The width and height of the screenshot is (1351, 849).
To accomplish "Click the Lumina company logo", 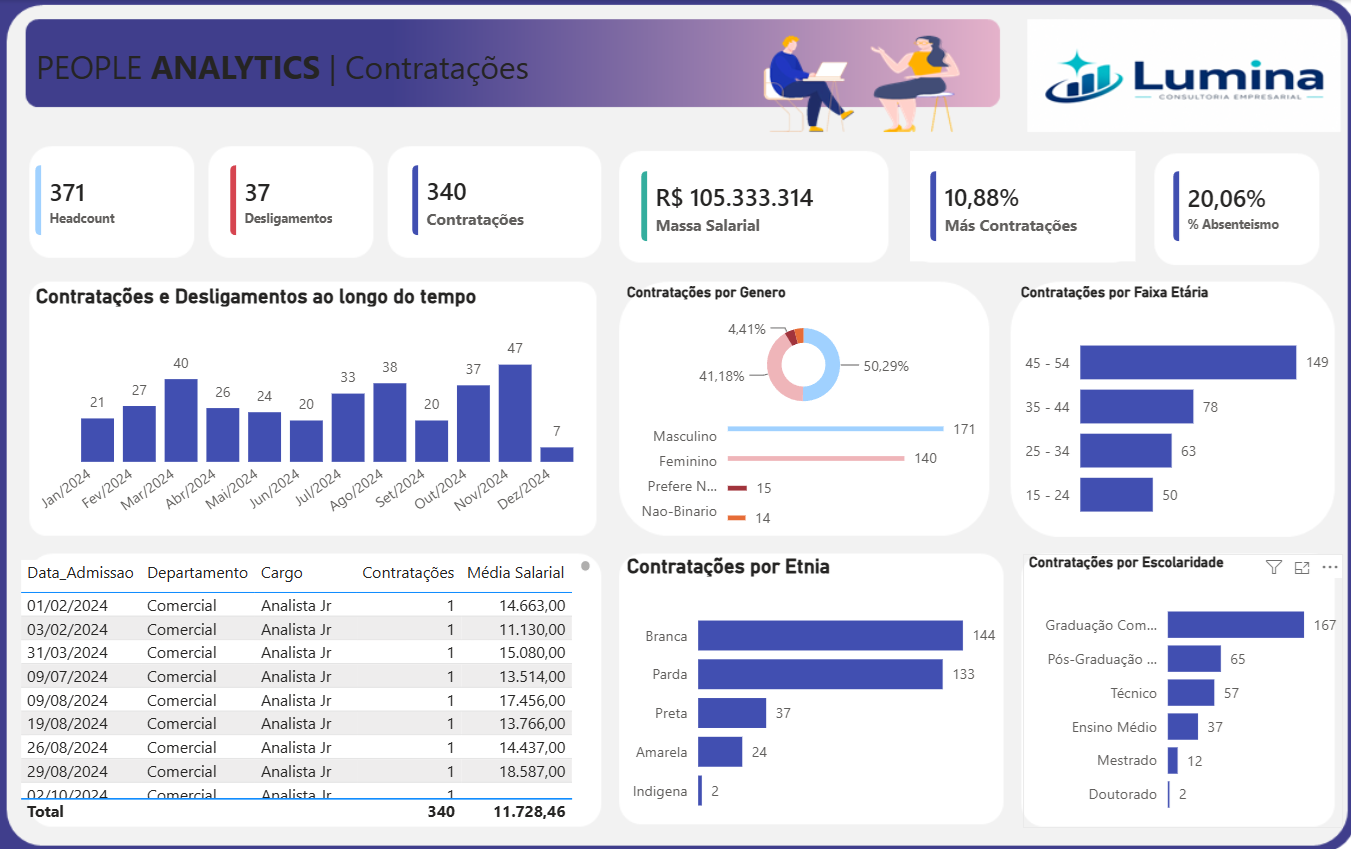I will tap(1184, 76).
